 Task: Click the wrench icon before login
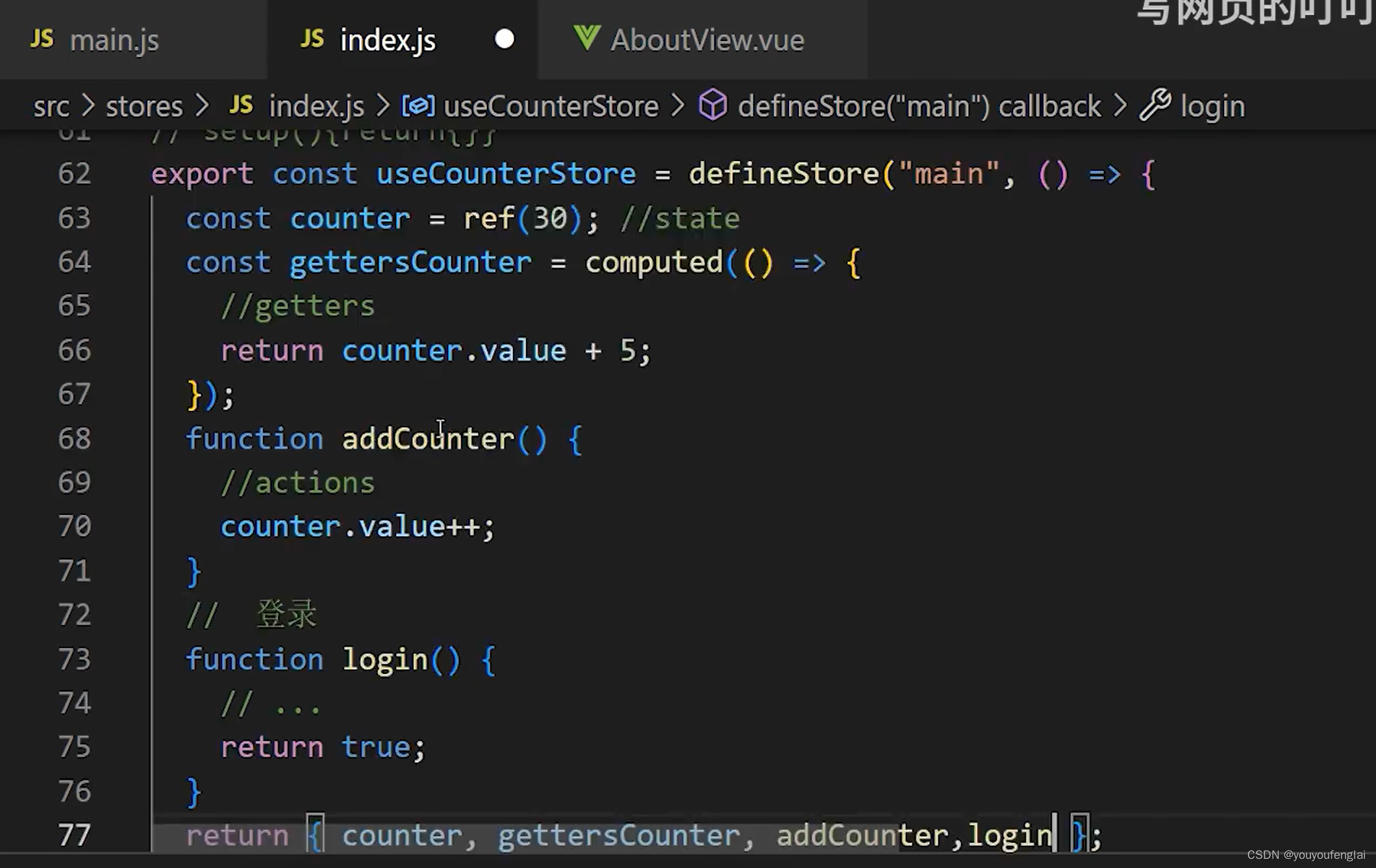point(1155,105)
